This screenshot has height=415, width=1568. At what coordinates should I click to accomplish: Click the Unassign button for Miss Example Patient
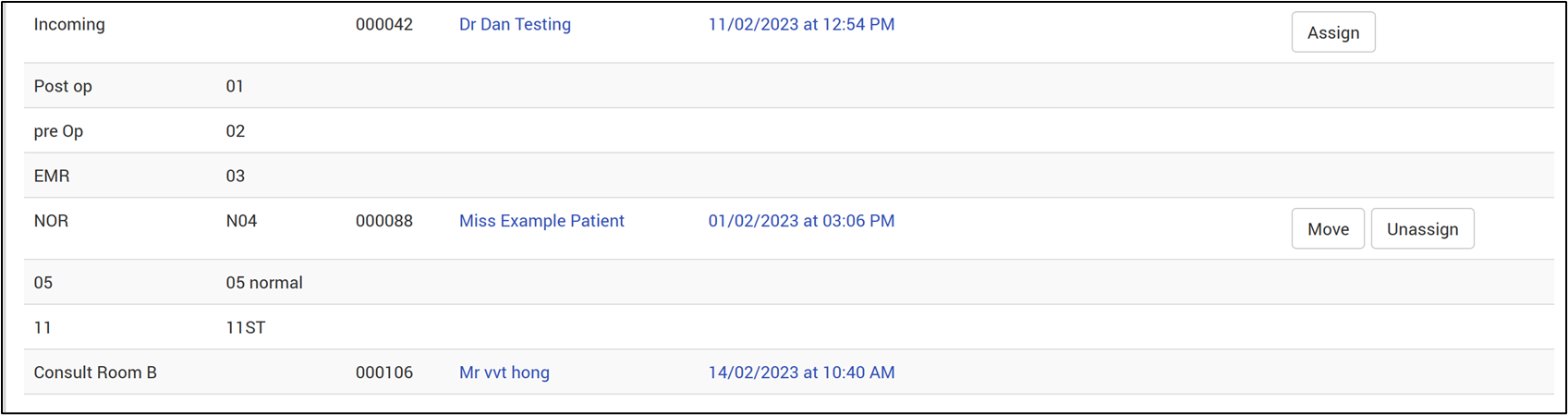tap(1421, 229)
